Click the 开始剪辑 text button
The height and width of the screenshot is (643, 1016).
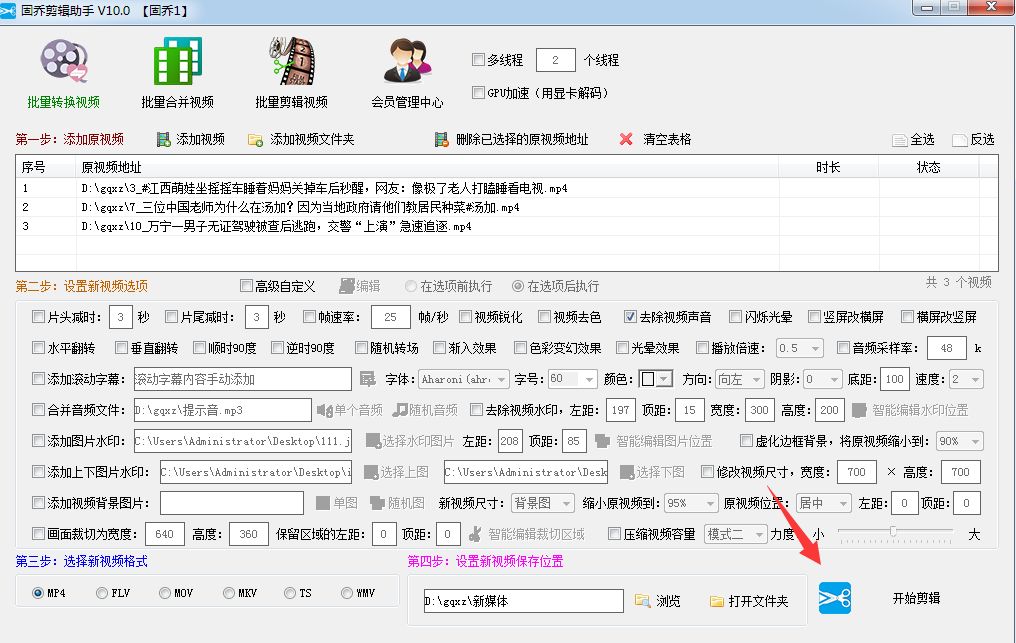916,598
